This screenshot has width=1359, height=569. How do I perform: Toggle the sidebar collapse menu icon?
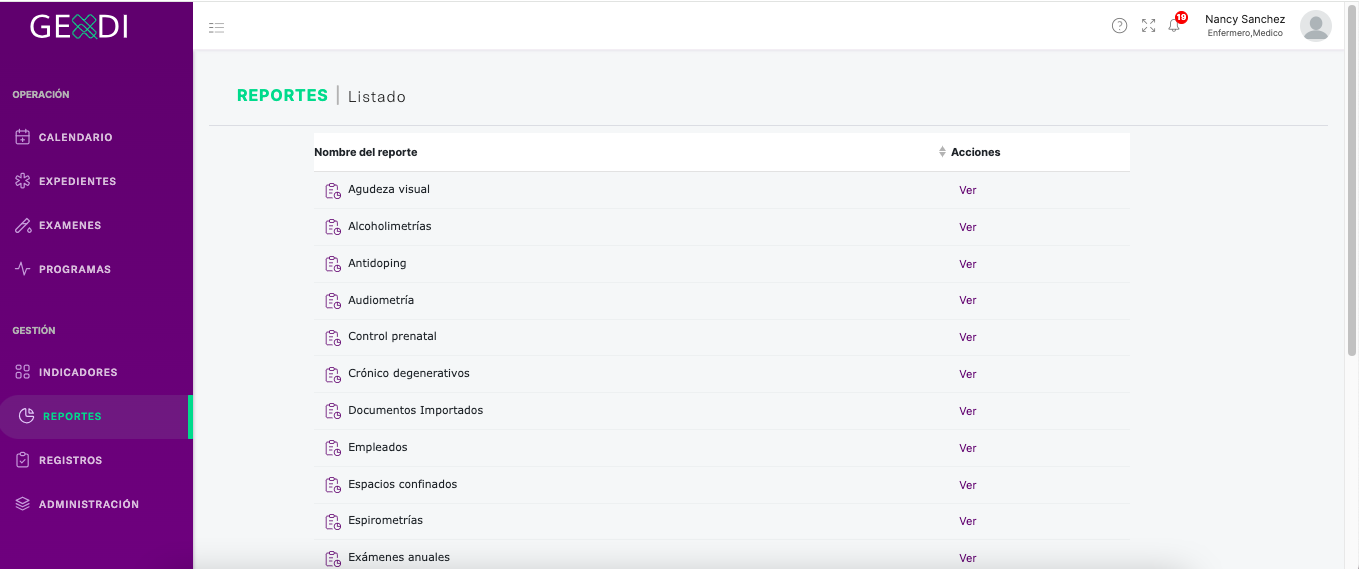pos(216,27)
